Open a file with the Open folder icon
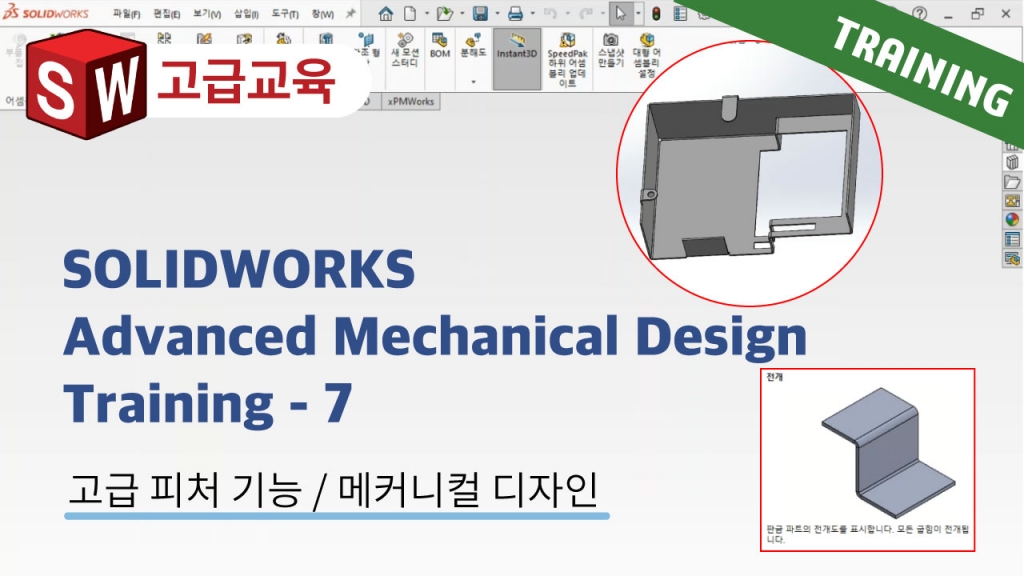The width and height of the screenshot is (1024, 576). (x=444, y=13)
